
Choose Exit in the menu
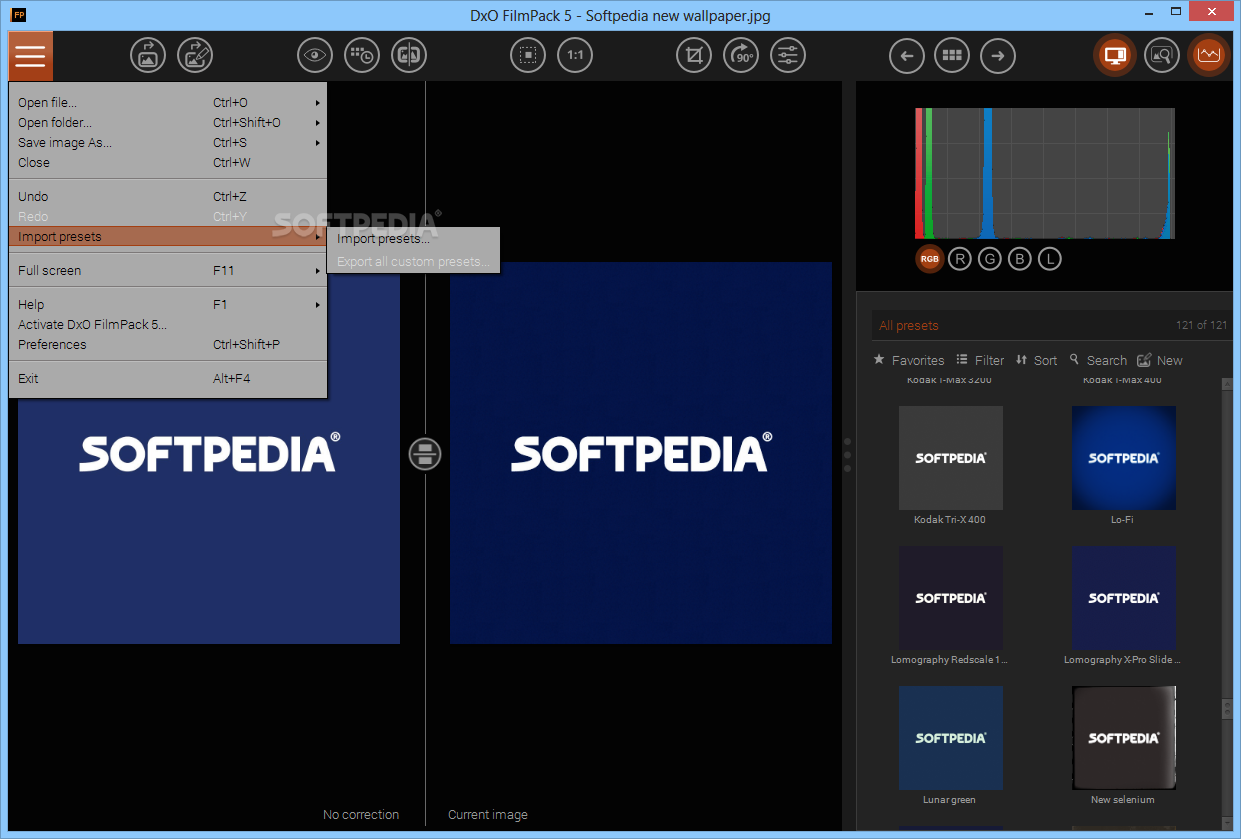(x=168, y=378)
